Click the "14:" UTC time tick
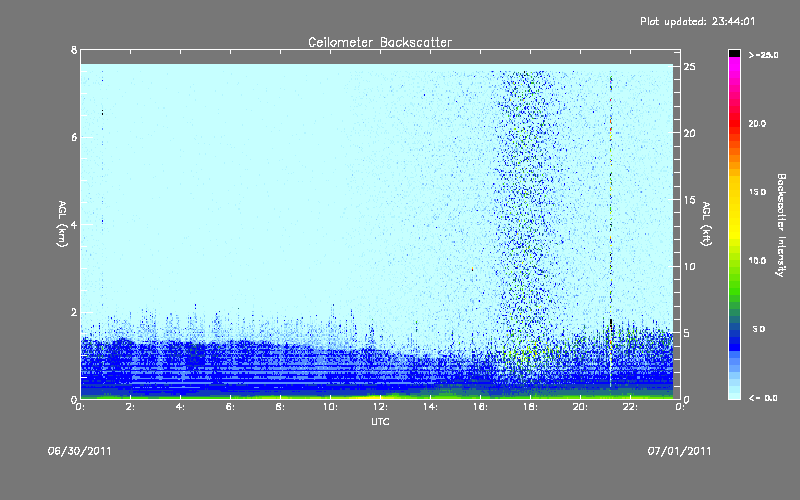 click(430, 407)
